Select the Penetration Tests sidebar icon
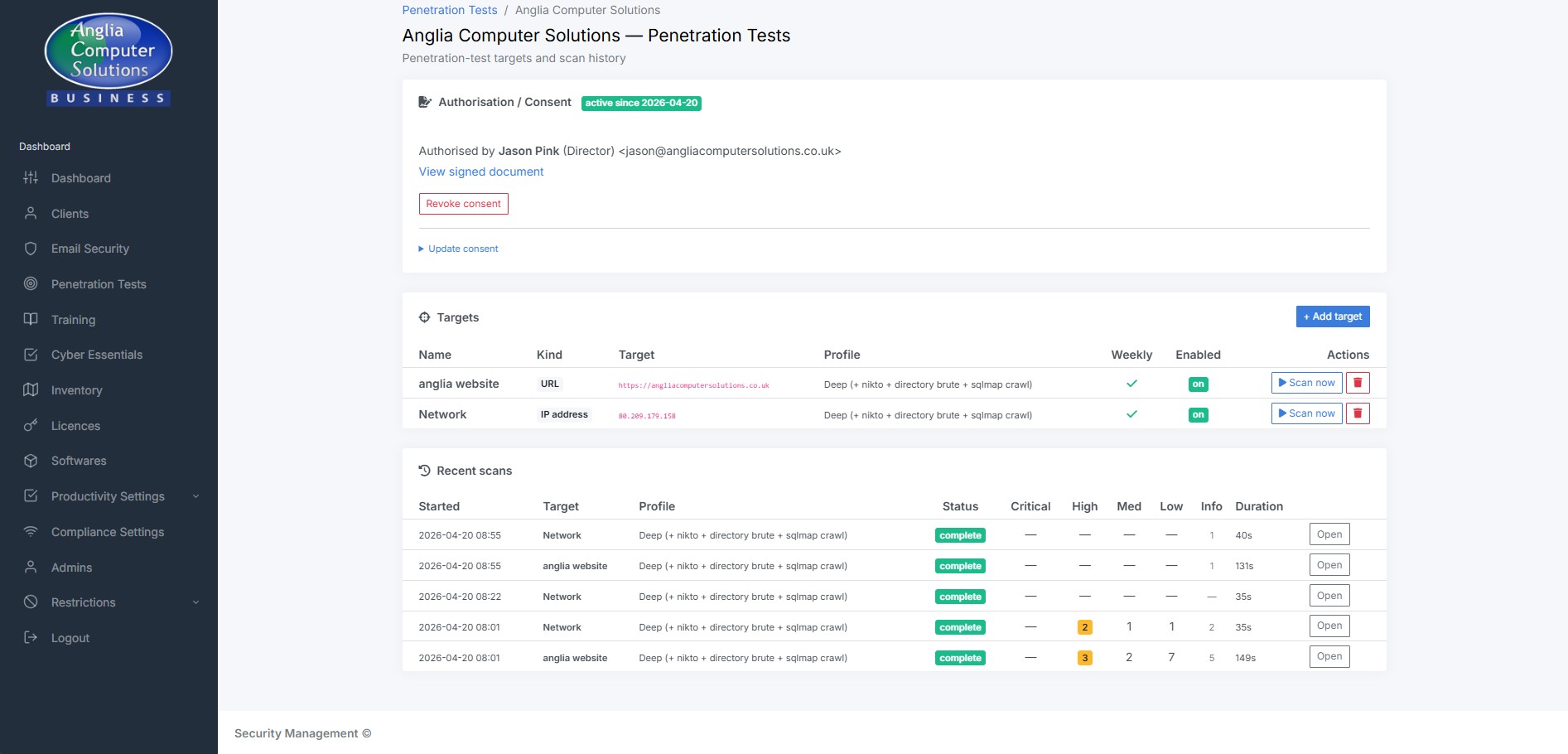 (x=31, y=283)
